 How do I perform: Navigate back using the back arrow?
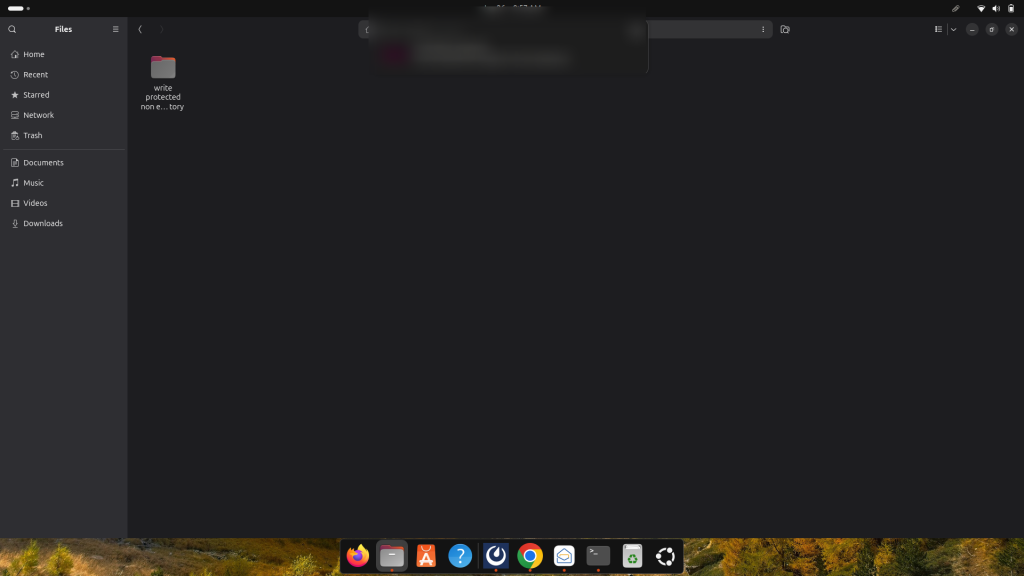140,29
